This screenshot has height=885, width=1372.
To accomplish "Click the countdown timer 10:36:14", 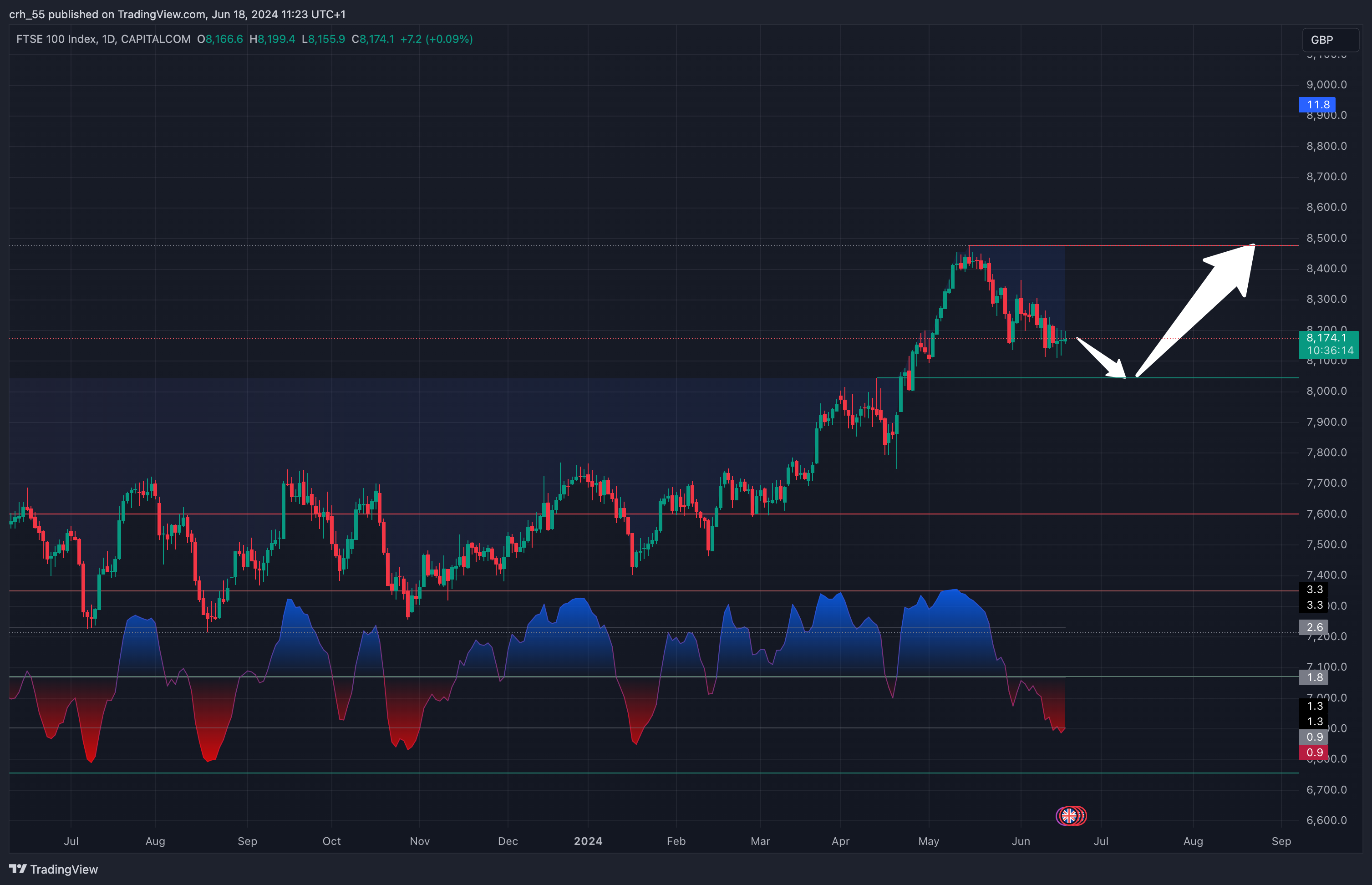I will [1330, 351].
